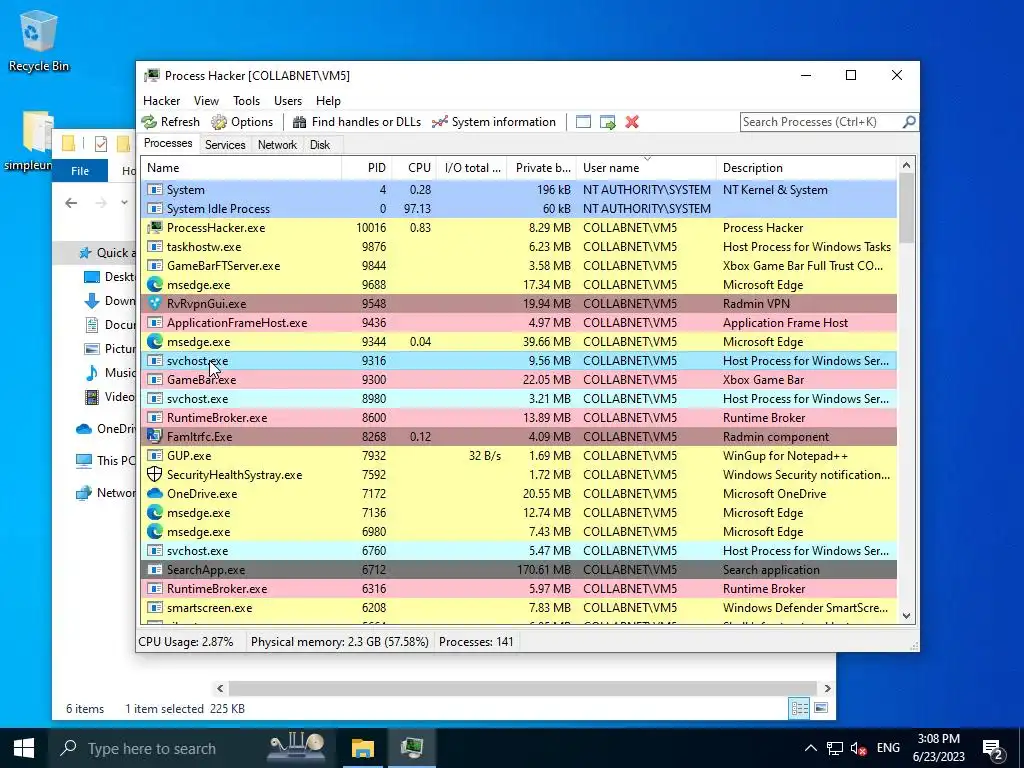Sort by the User name column header
Screen dimensions: 1024x768
pyautogui.click(x=647, y=168)
